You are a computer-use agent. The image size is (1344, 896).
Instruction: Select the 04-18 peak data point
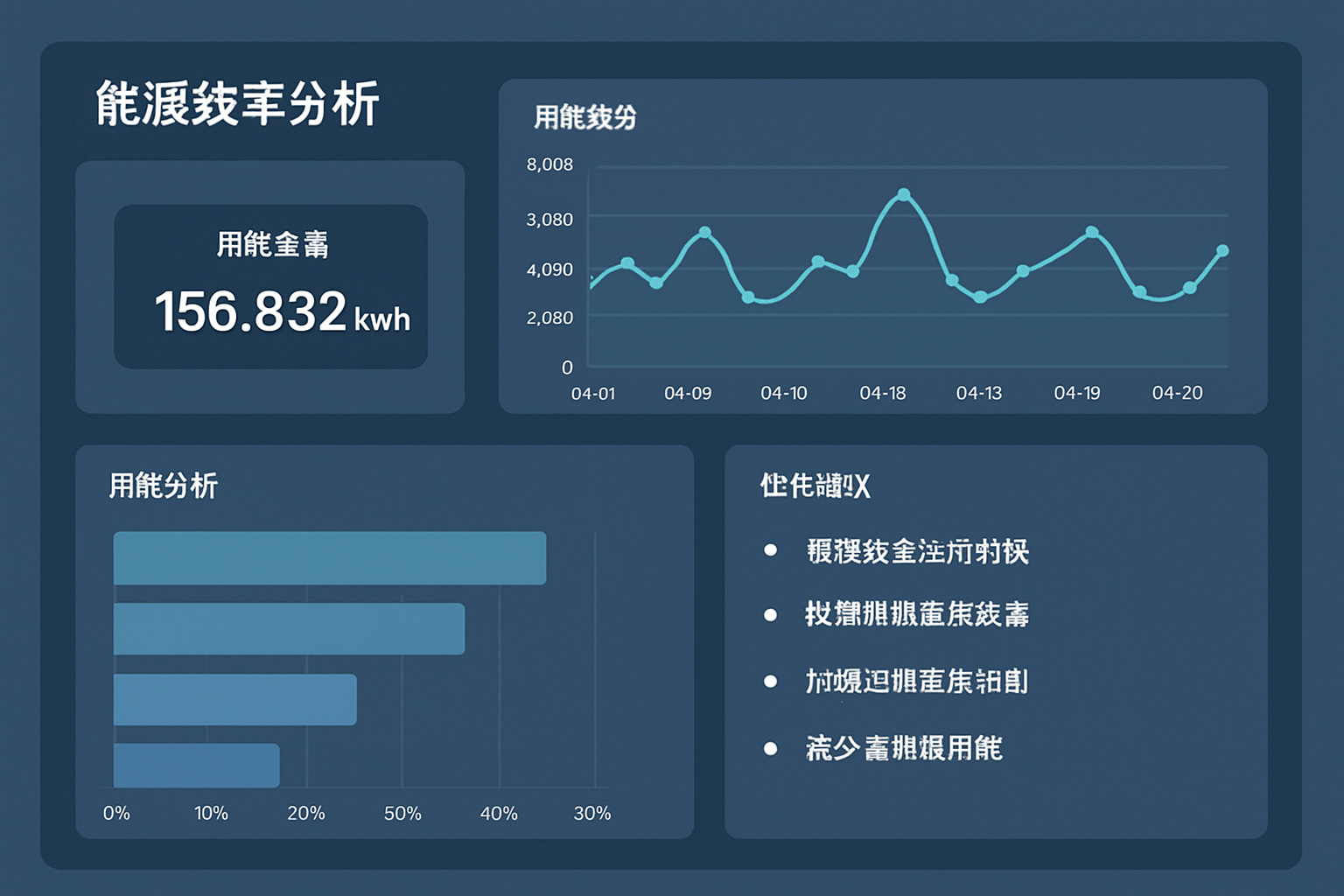click(x=903, y=195)
